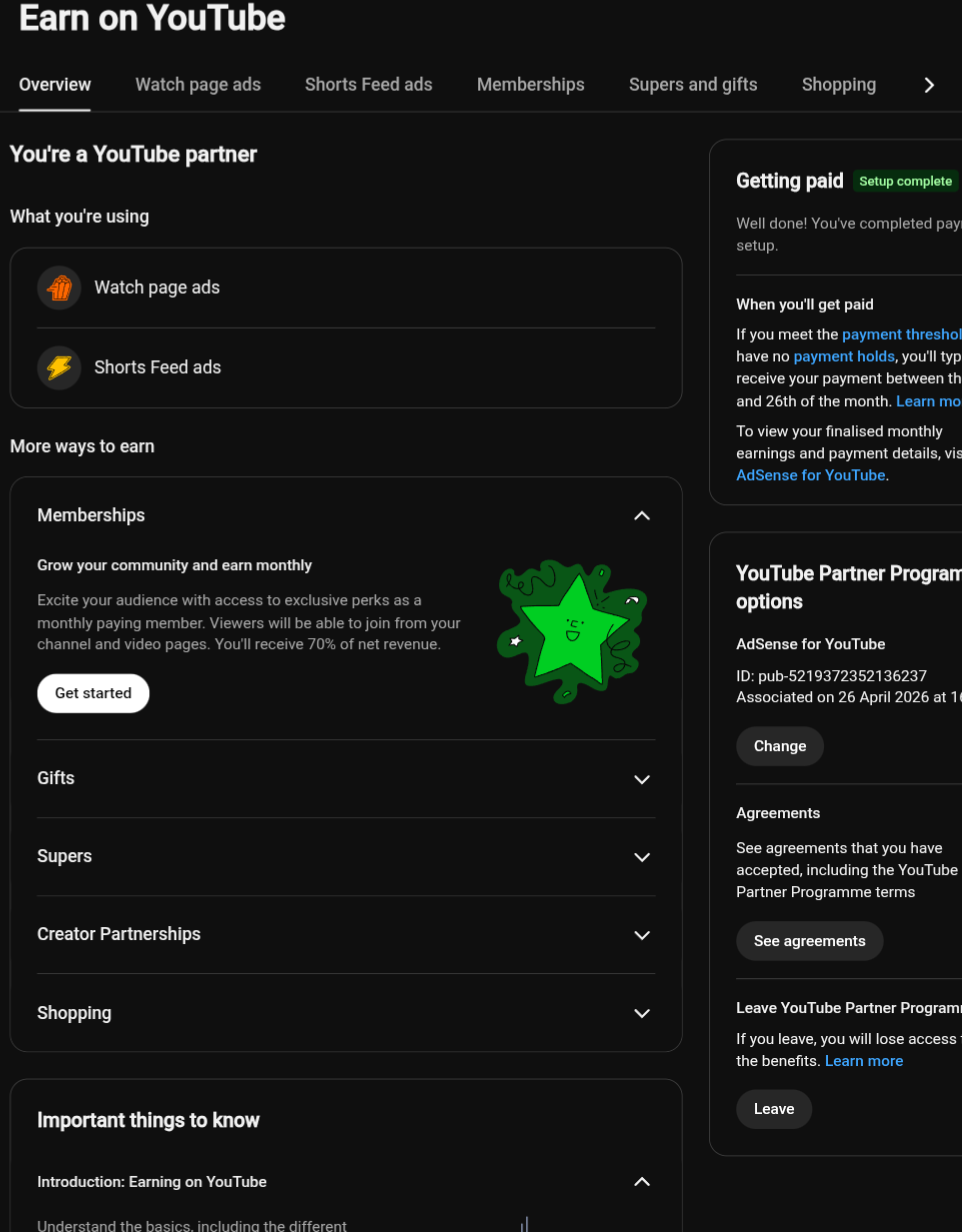Screen dimensions: 962x1232
Task: Open the Shorts Feed ads tab
Action: pos(369,85)
